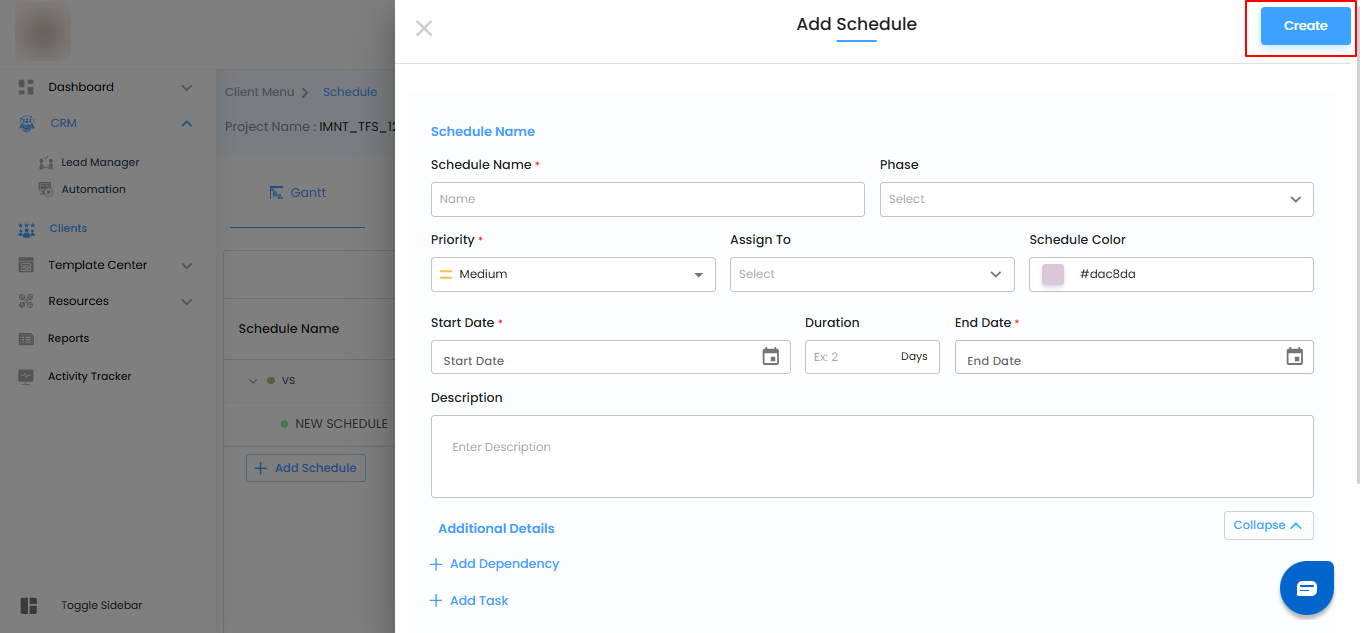Image resolution: width=1366 pixels, height=633 pixels.
Task: Open the Start Date calendar icon
Action: pyautogui.click(x=770, y=357)
